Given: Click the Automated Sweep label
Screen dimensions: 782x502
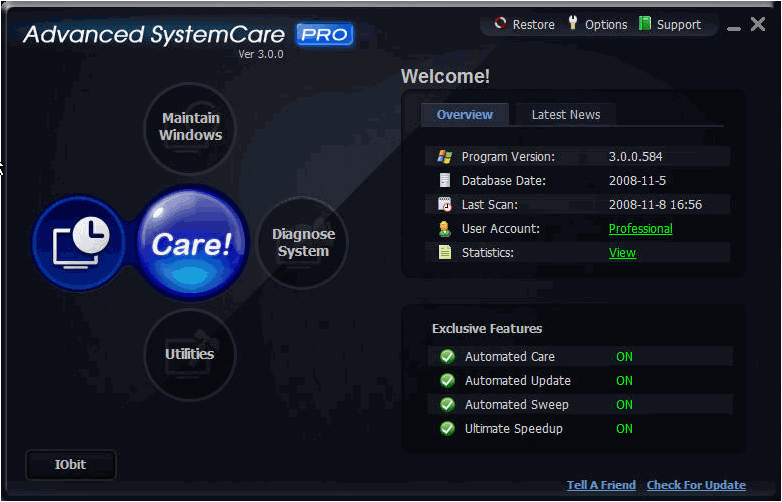Looking at the screenshot, I should click(517, 405).
